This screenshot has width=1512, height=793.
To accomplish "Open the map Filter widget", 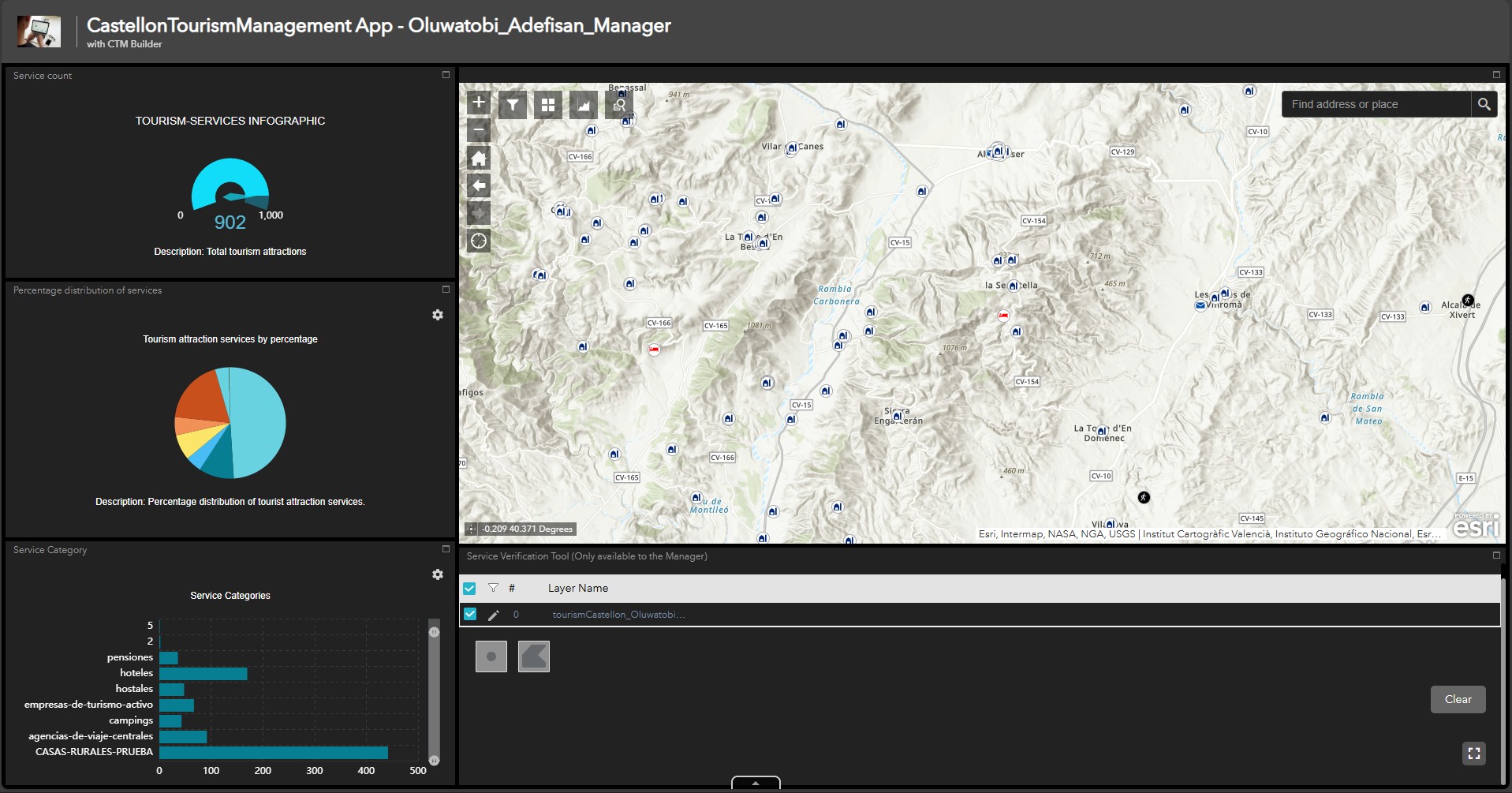I will 513,104.
